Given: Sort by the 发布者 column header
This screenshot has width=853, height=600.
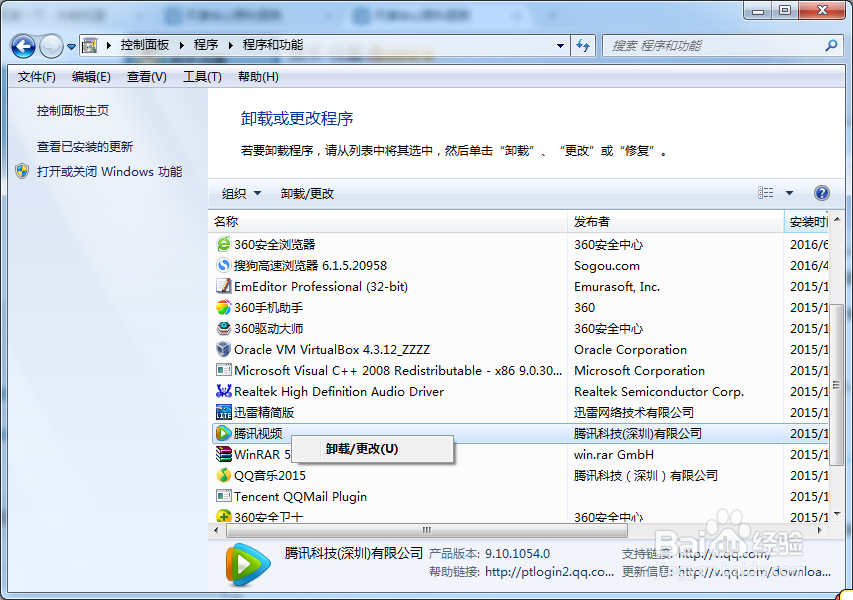Looking at the screenshot, I should (676, 221).
